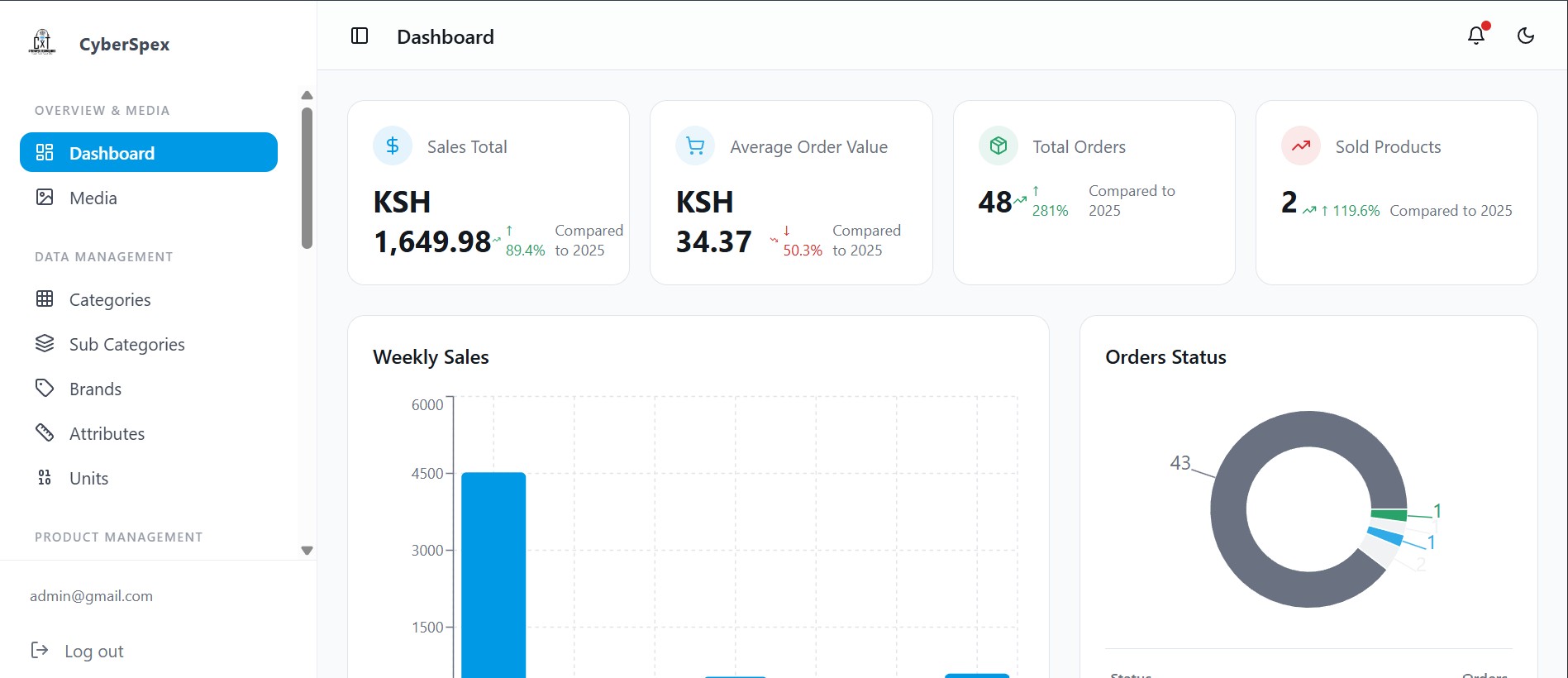Image resolution: width=1568 pixels, height=678 pixels.
Task: Click the sidebar scroll down arrow
Action: tap(307, 551)
